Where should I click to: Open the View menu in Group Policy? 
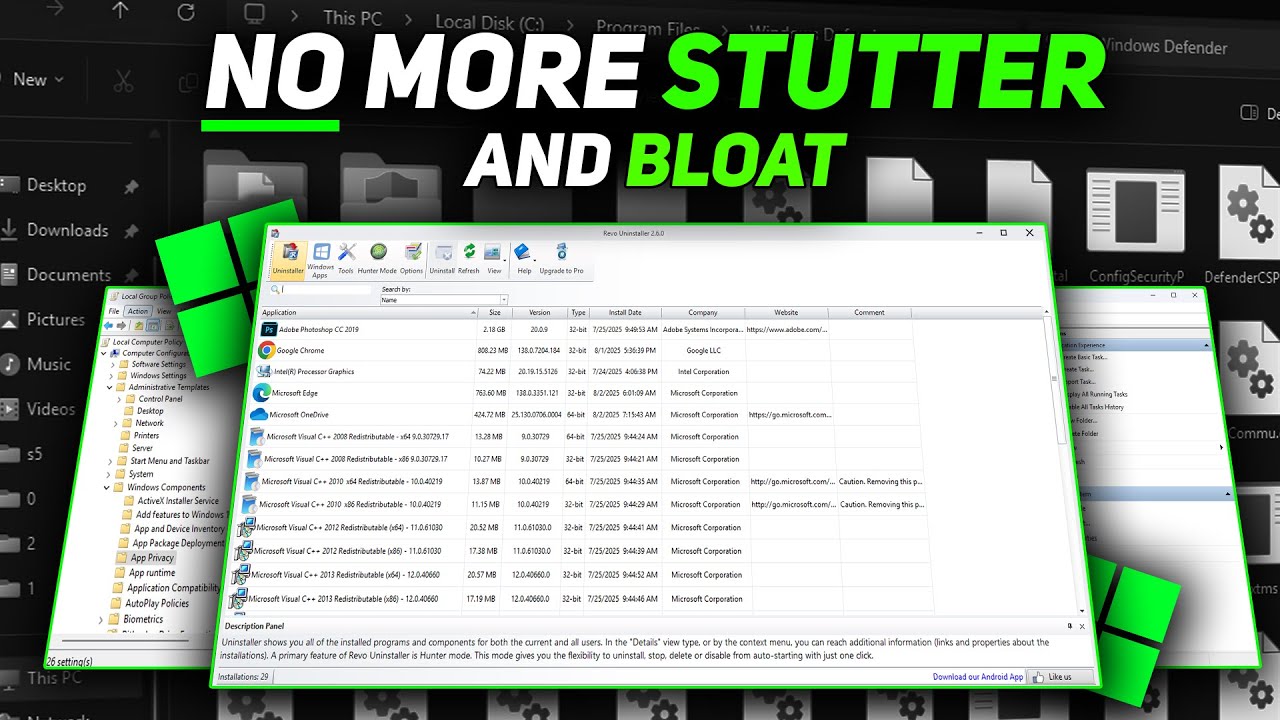163,311
